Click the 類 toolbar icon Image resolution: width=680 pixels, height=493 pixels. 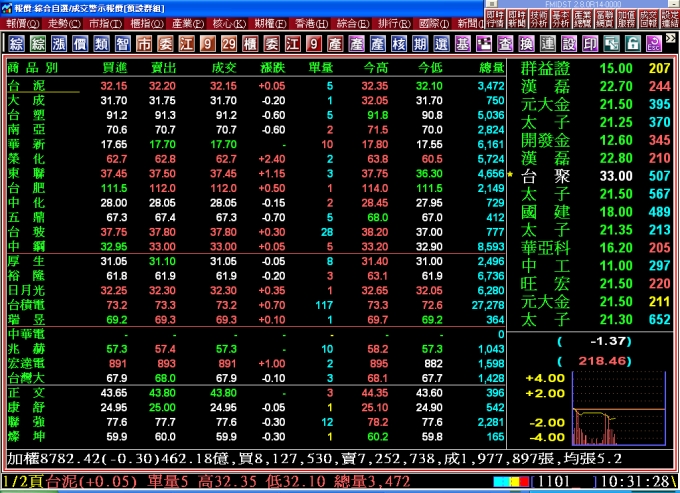[x=101, y=43]
